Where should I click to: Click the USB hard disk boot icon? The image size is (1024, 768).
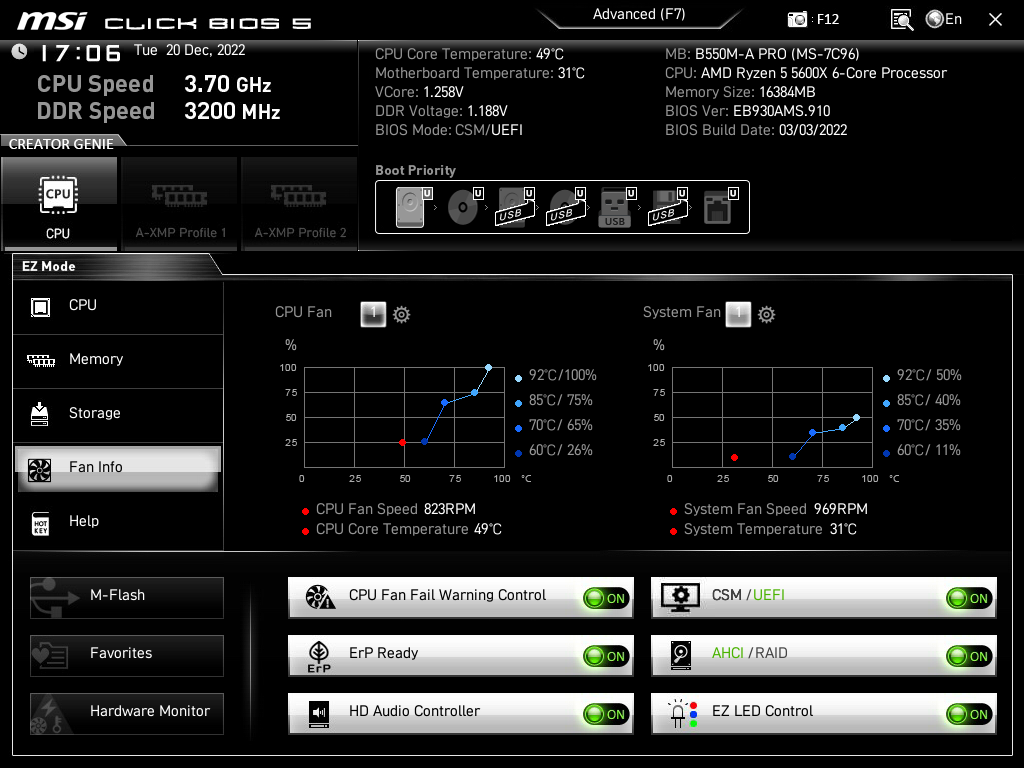515,207
